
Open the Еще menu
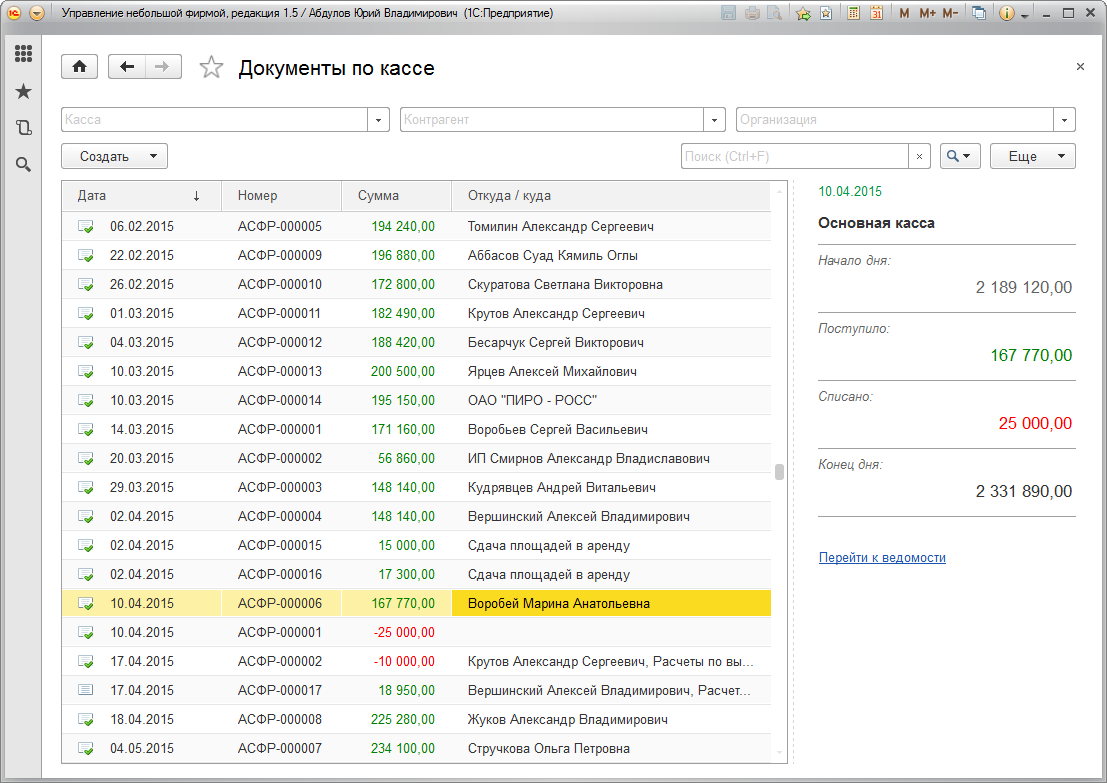[x=1032, y=156]
